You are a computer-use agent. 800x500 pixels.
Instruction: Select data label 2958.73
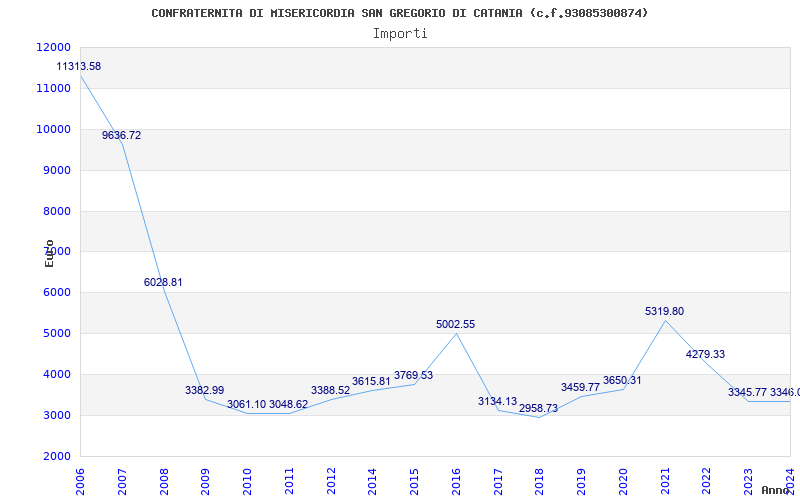(539, 409)
